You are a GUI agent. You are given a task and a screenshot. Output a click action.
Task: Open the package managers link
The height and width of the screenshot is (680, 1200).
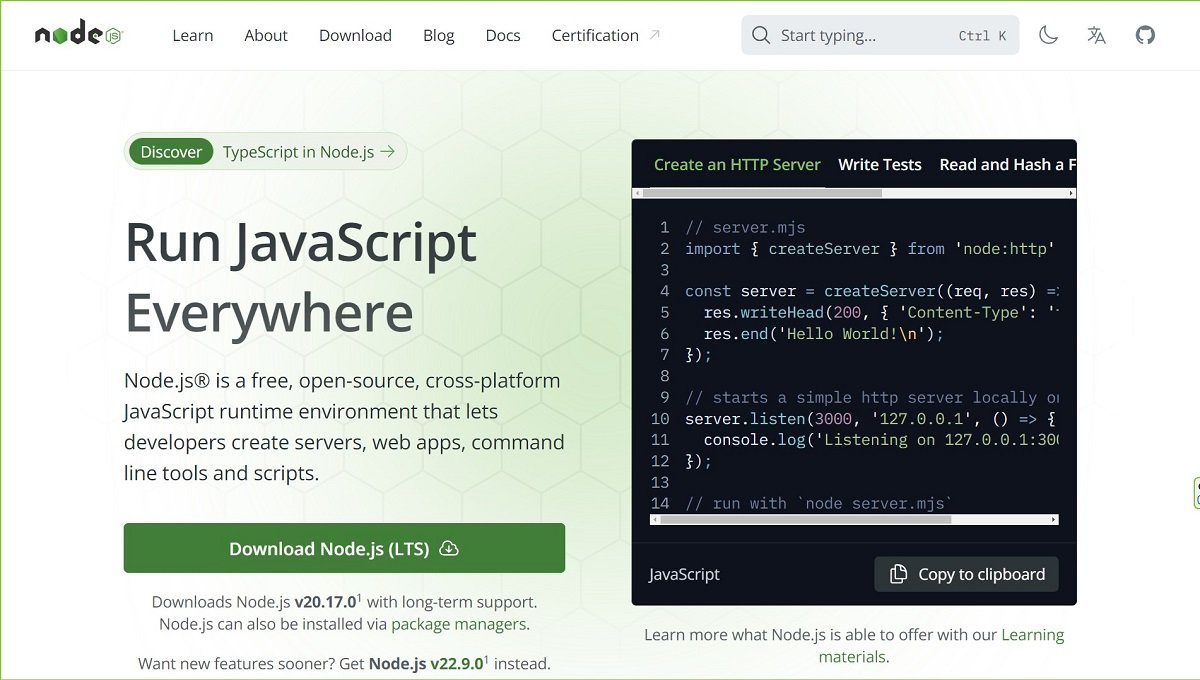tap(457, 623)
